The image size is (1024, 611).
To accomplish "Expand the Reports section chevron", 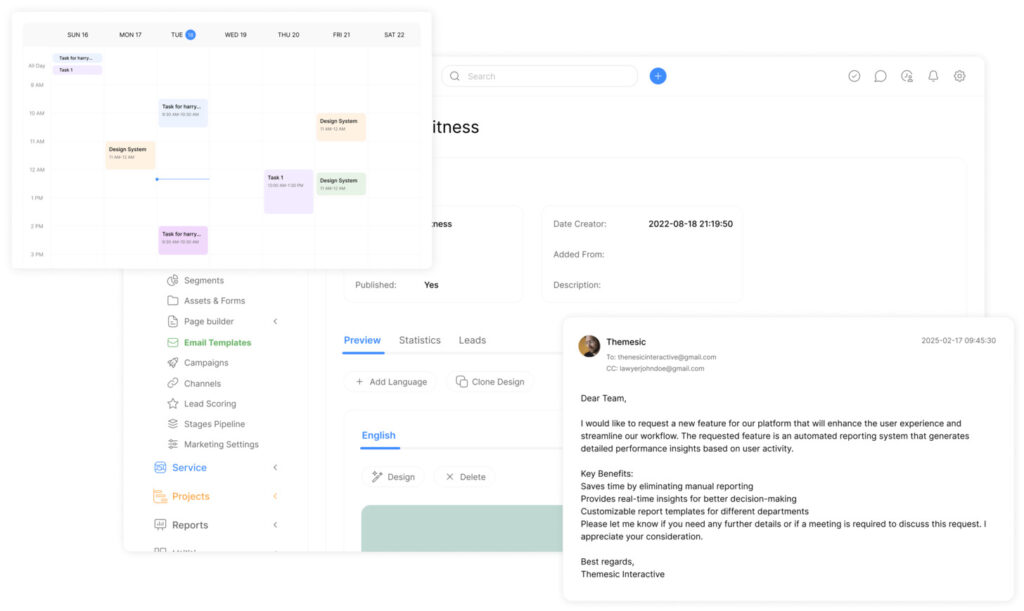I will (x=275, y=525).
